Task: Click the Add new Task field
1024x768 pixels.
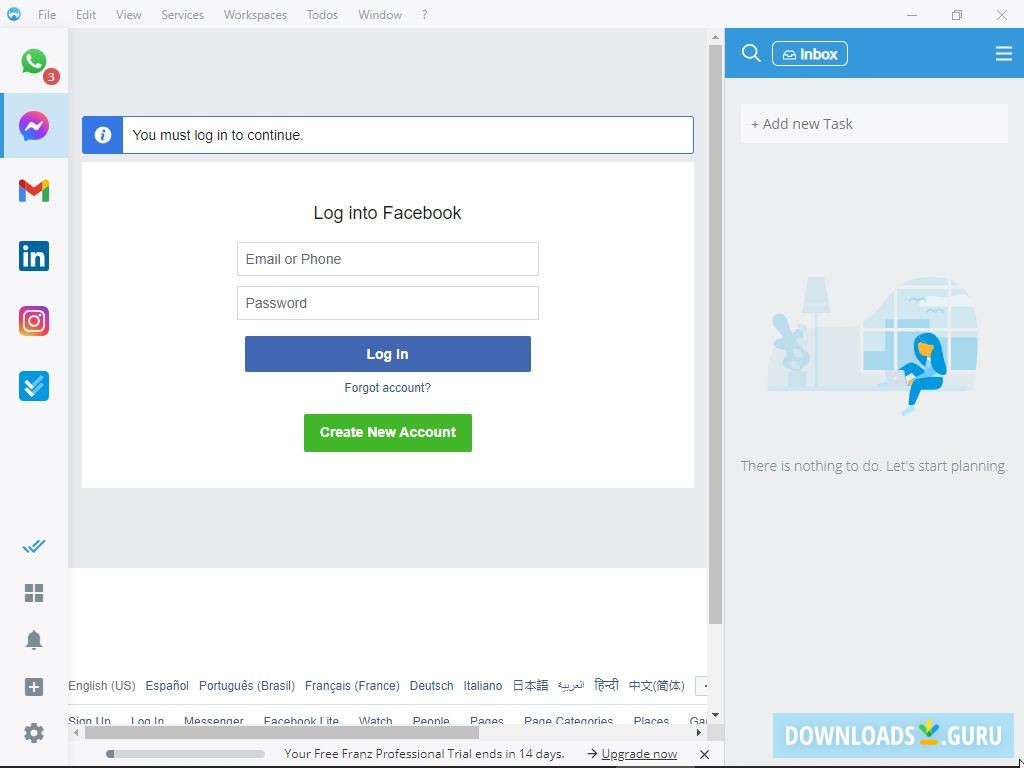Action: 874,124
